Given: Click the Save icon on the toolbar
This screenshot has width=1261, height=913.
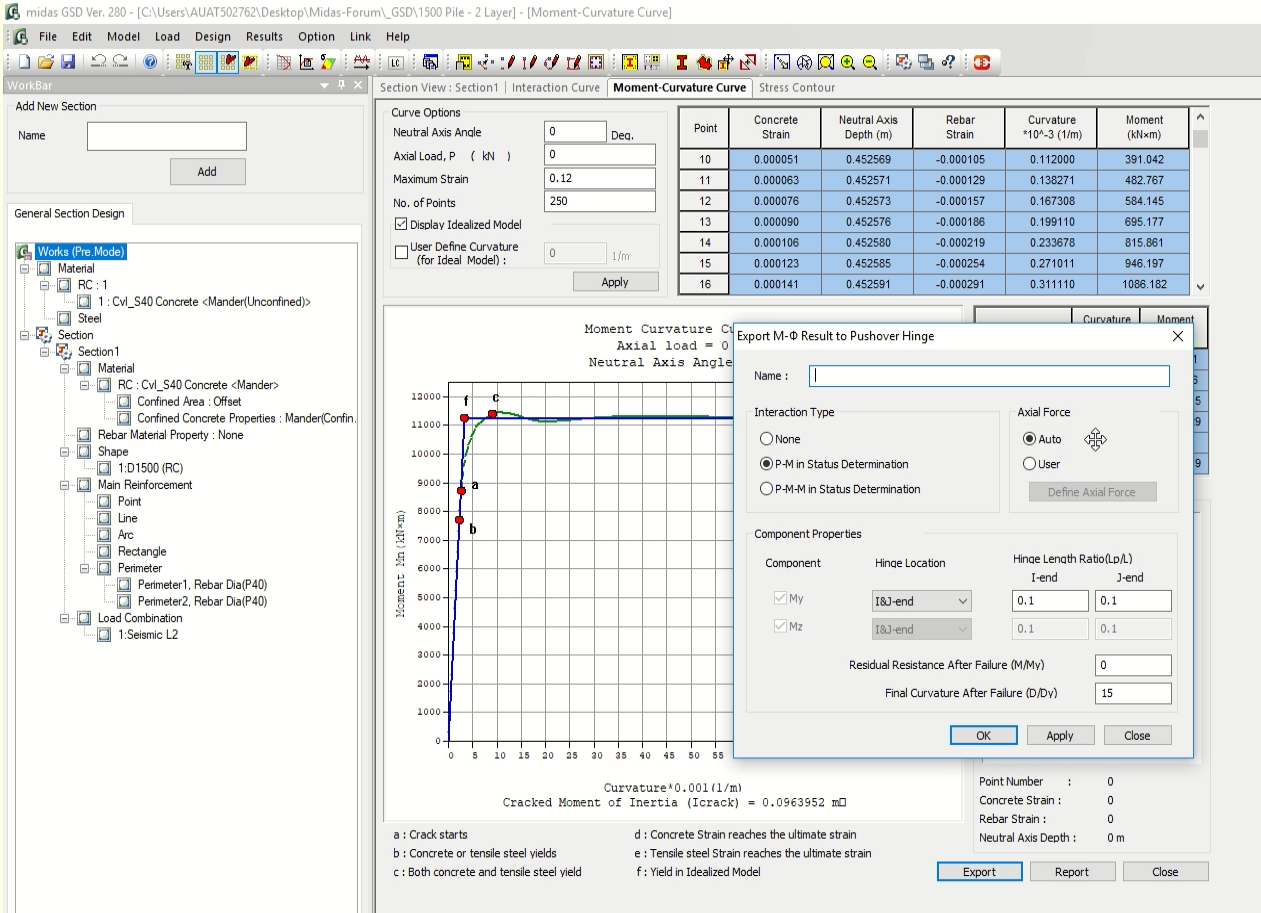Looking at the screenshot, I should 66,62.
